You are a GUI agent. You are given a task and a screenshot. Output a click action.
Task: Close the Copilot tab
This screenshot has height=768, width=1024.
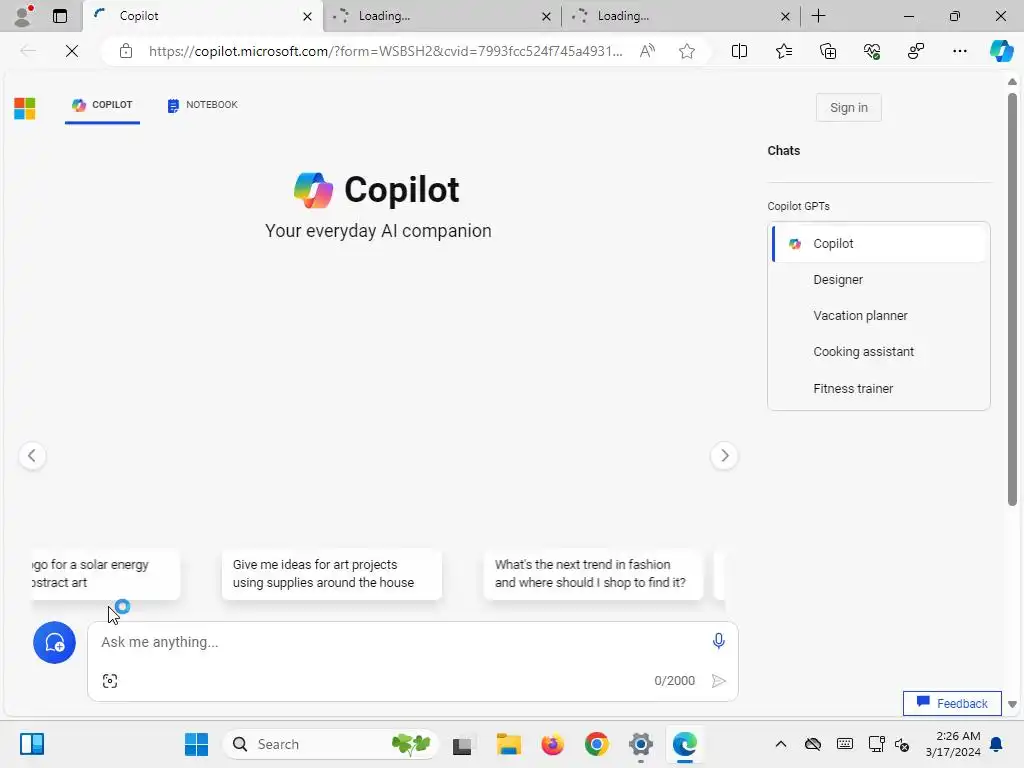(x=307, y=16)
